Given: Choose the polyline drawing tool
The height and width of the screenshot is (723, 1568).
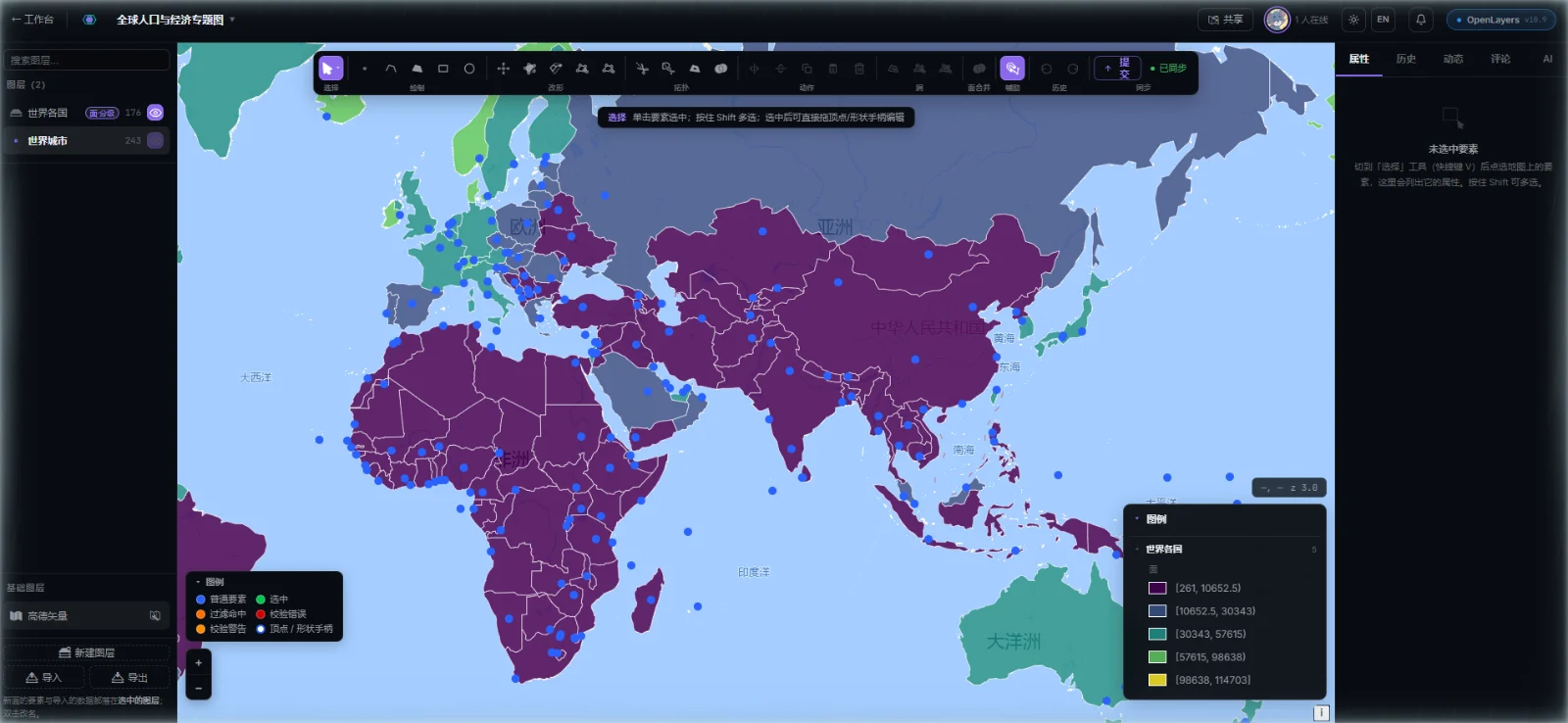Looking at the screenshot, I should [391, 69].
